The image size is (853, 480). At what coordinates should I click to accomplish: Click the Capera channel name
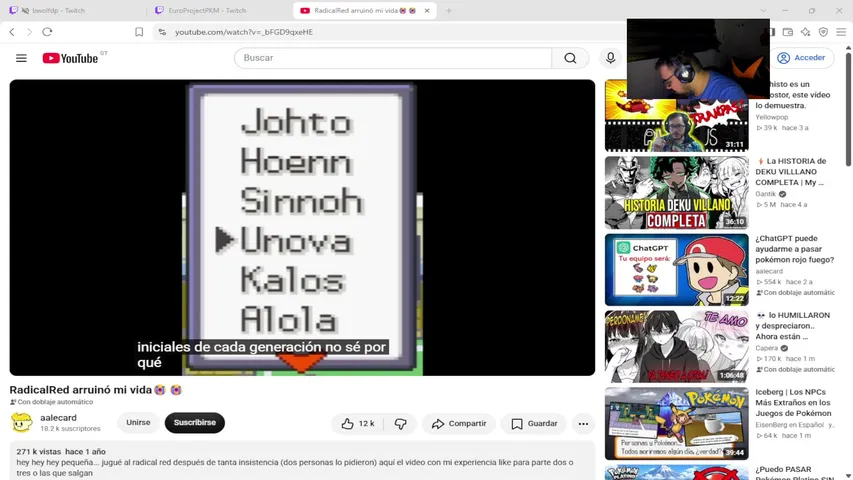(767, 348)
